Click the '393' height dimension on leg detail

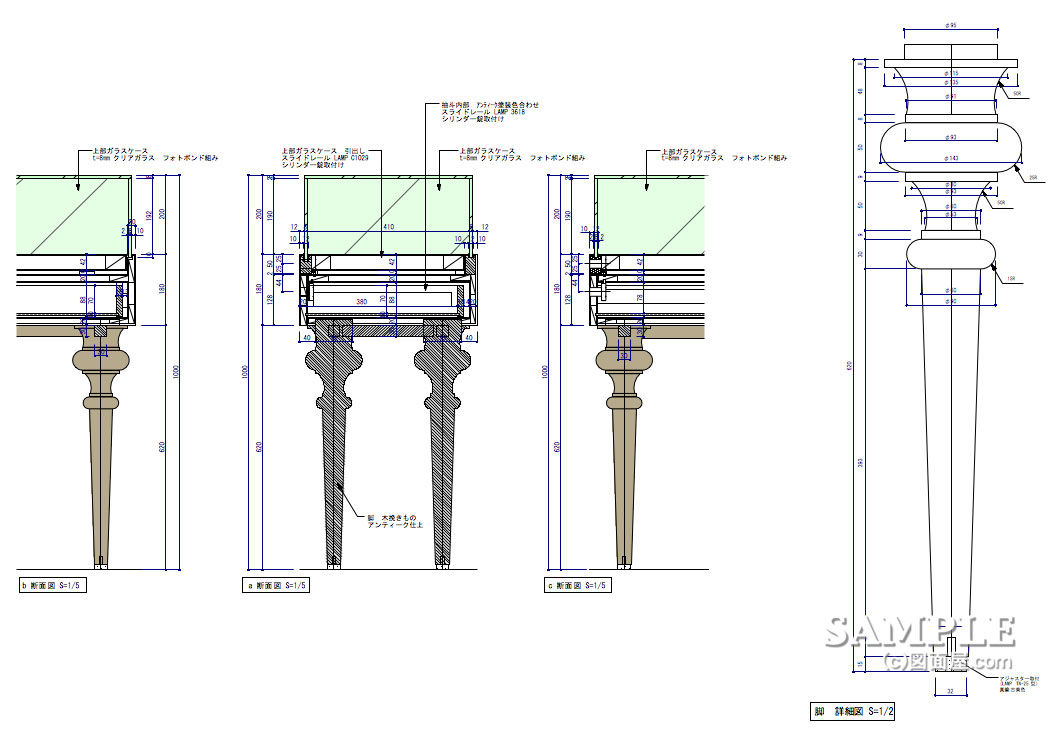[861, 462]
